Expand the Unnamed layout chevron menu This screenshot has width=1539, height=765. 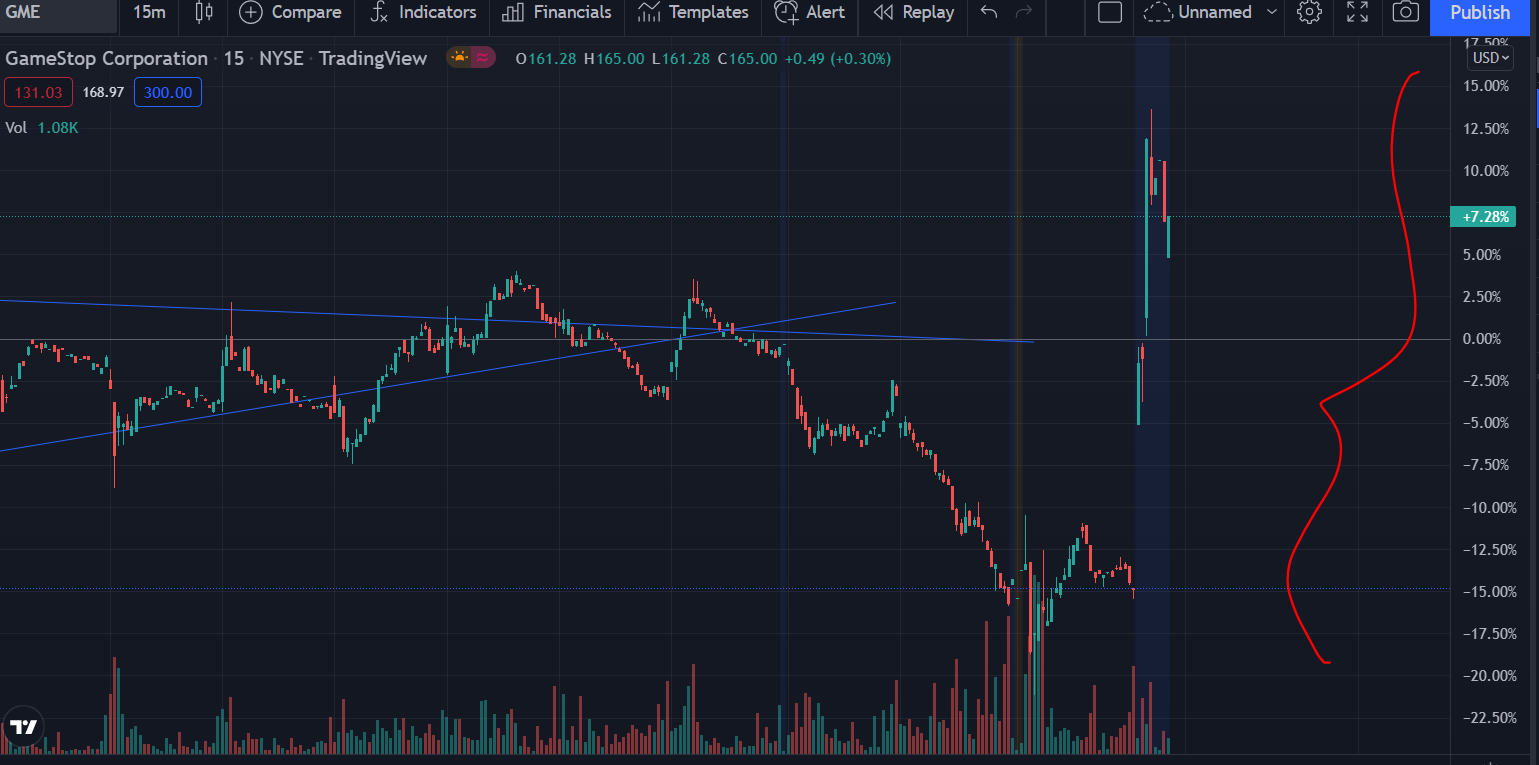click(1271, 12)
